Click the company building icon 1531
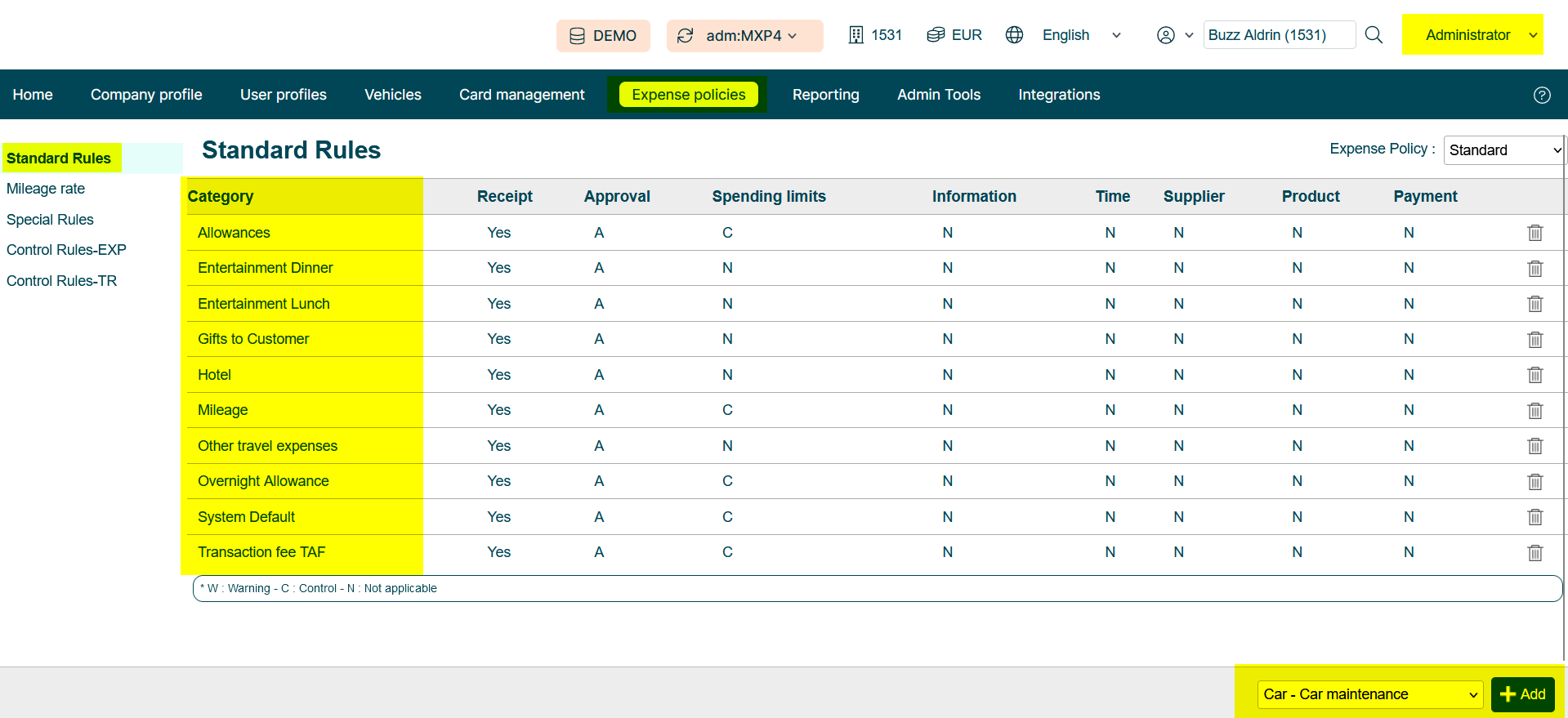The height and width of the screenshot is (718, 1568). pos(855,35)
